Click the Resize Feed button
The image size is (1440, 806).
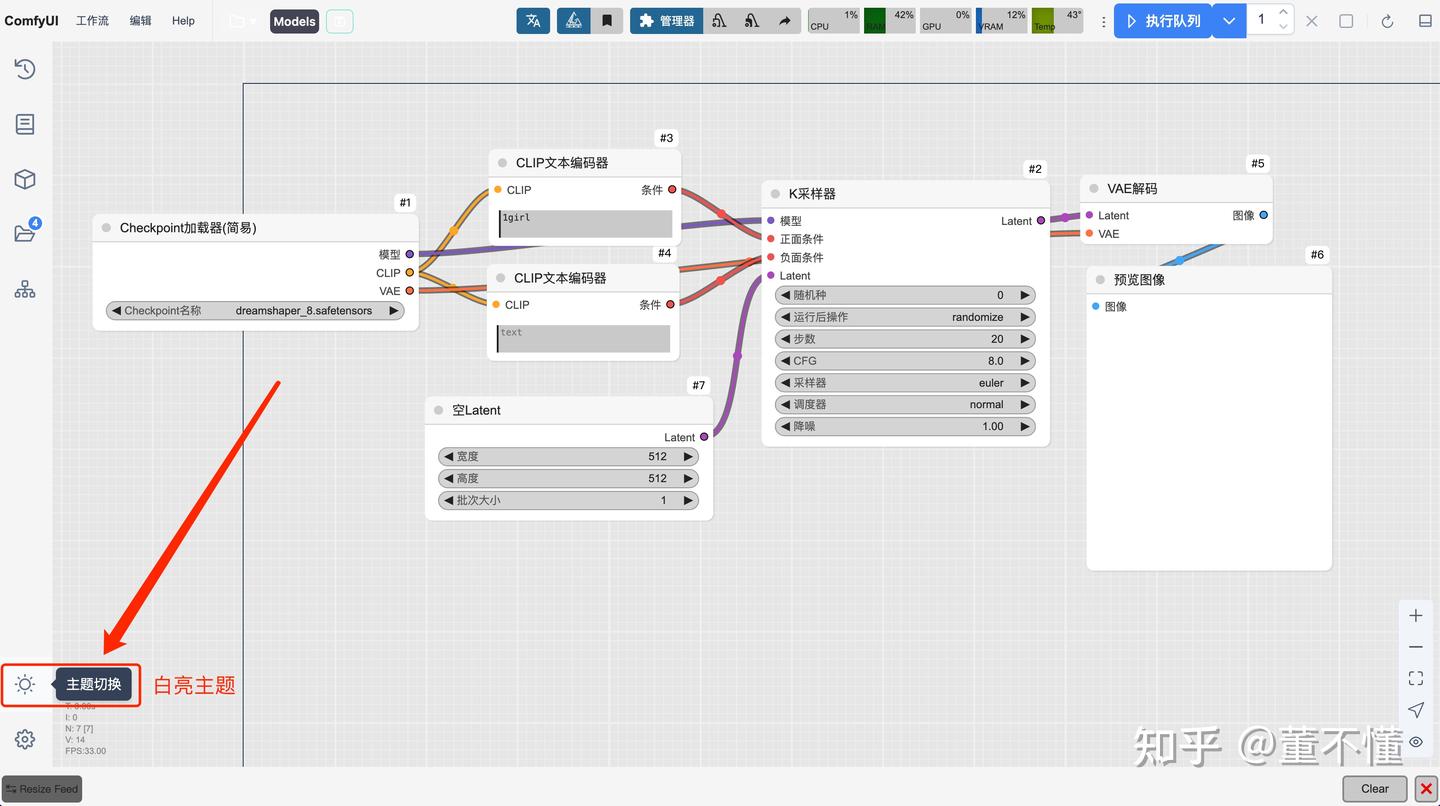click(42, 789)
